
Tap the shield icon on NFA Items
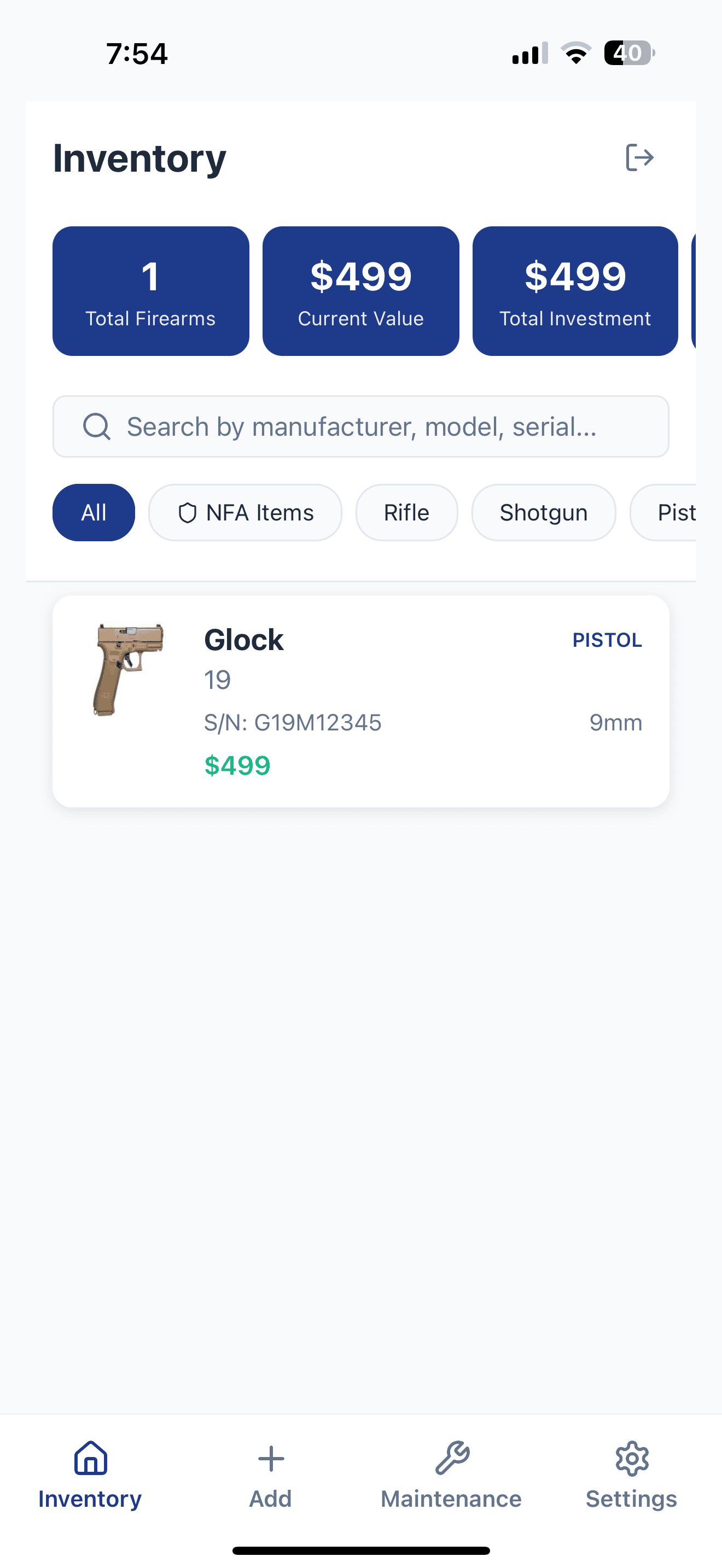pos(187,513)
